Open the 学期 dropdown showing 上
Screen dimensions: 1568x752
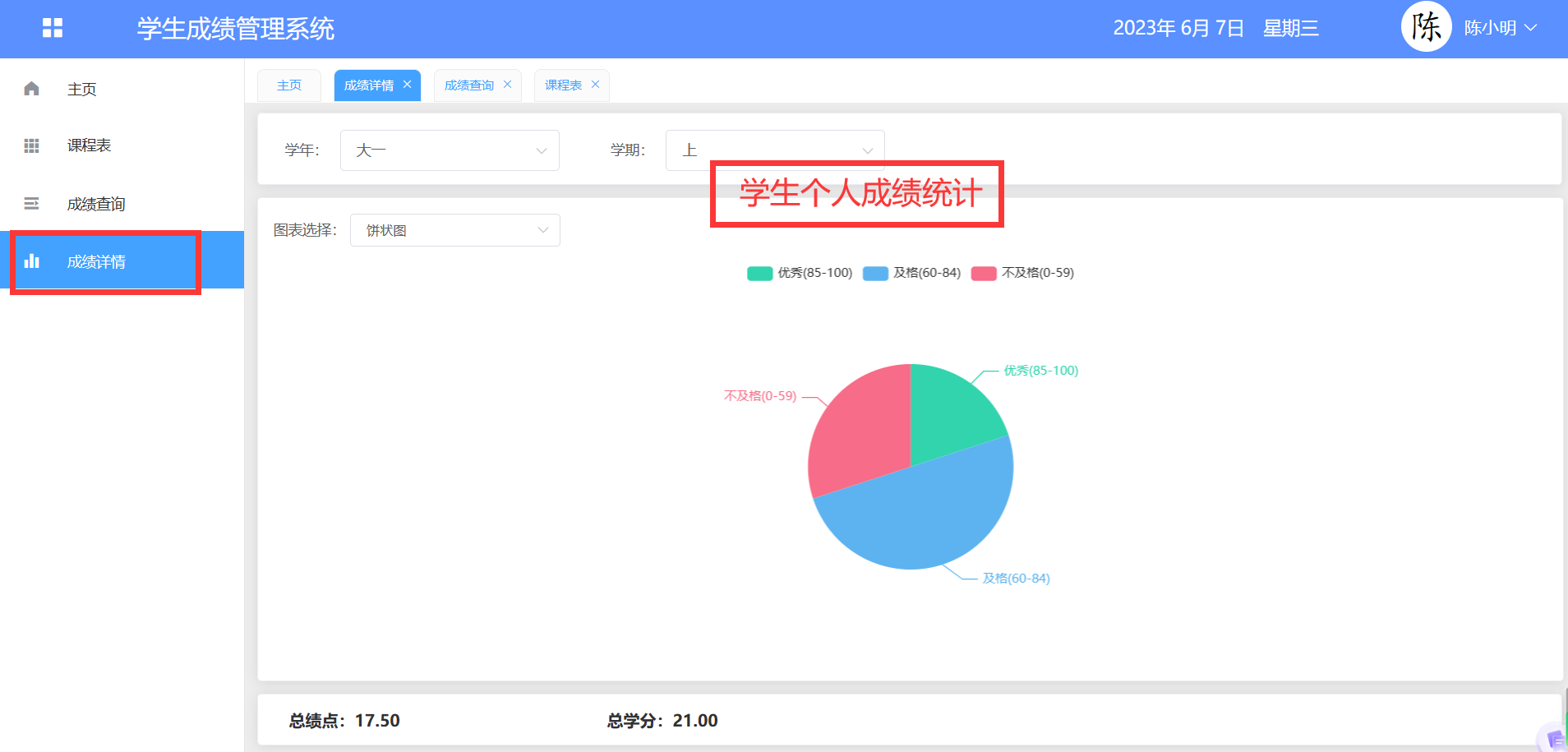(x=775, y=150)
